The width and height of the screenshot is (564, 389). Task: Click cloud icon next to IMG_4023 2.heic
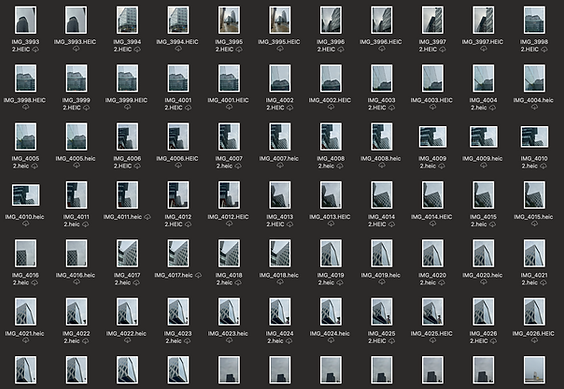pyautogui.click(x=187, y=341)
